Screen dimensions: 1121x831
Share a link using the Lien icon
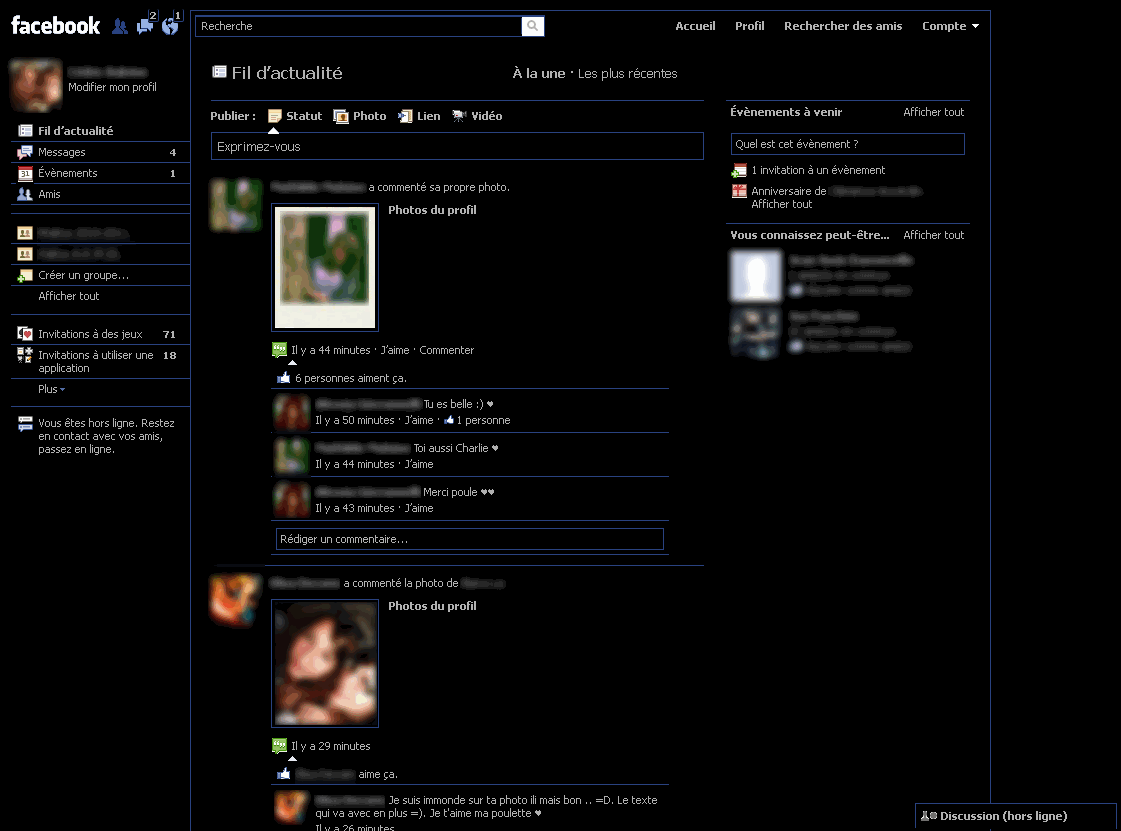pyautogui.click(x=405, y=115)
